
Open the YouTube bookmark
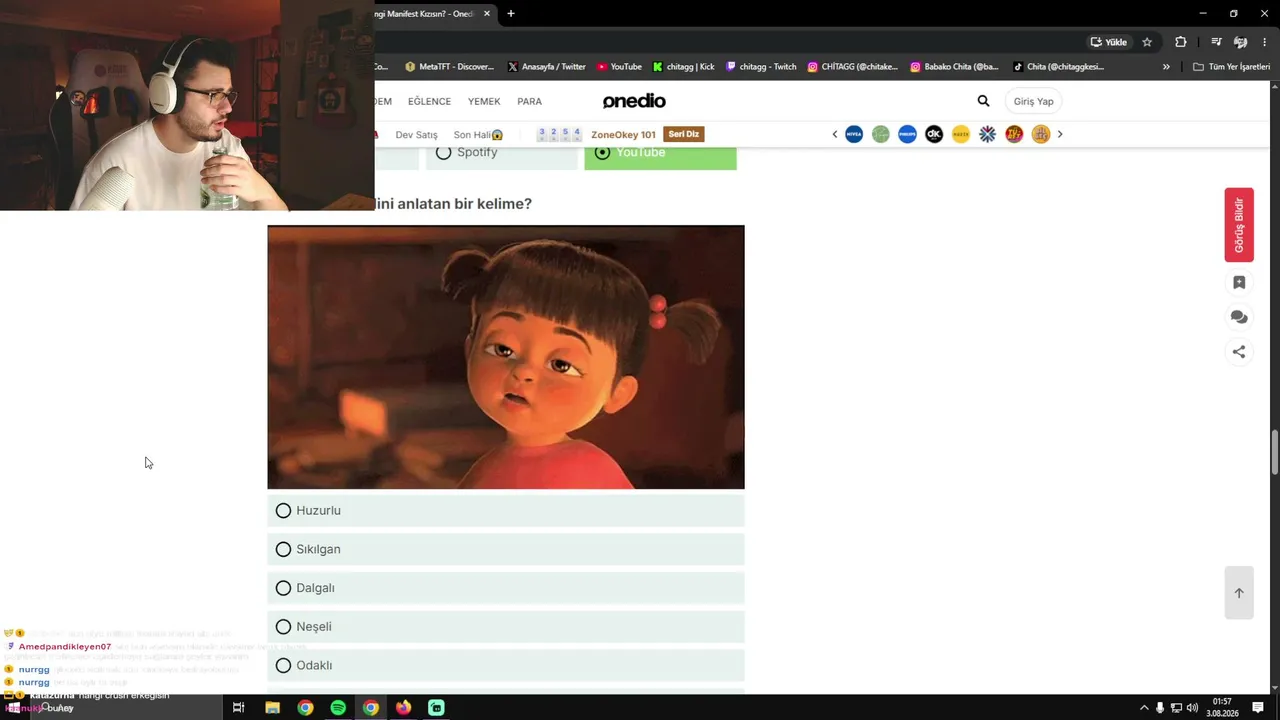[x=619, y=67]
